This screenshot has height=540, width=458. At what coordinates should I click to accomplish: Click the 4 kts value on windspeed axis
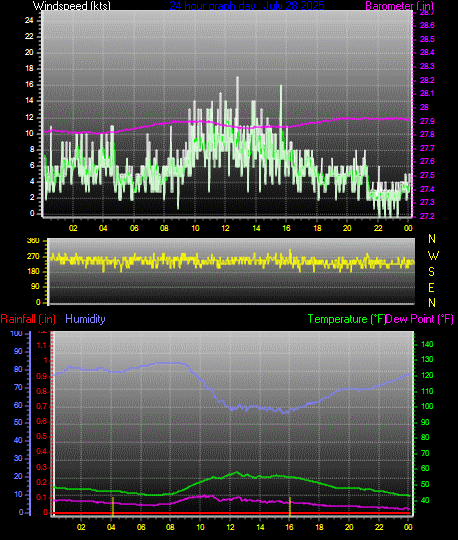point(32,181)
